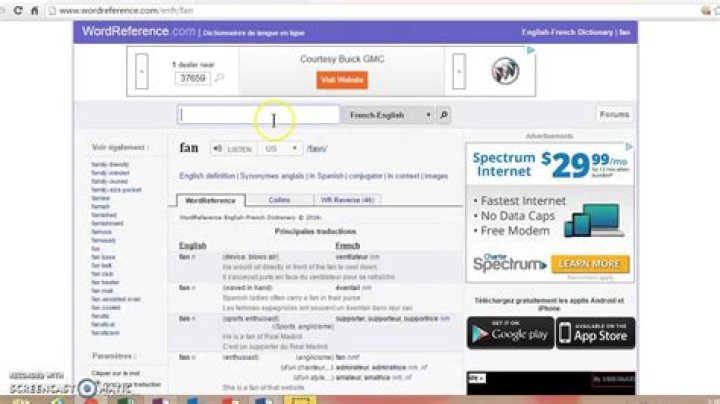This screenshot has height=404, width=720.
Task: Open the Synonymes anglais link
Action: tap(272, 176)
